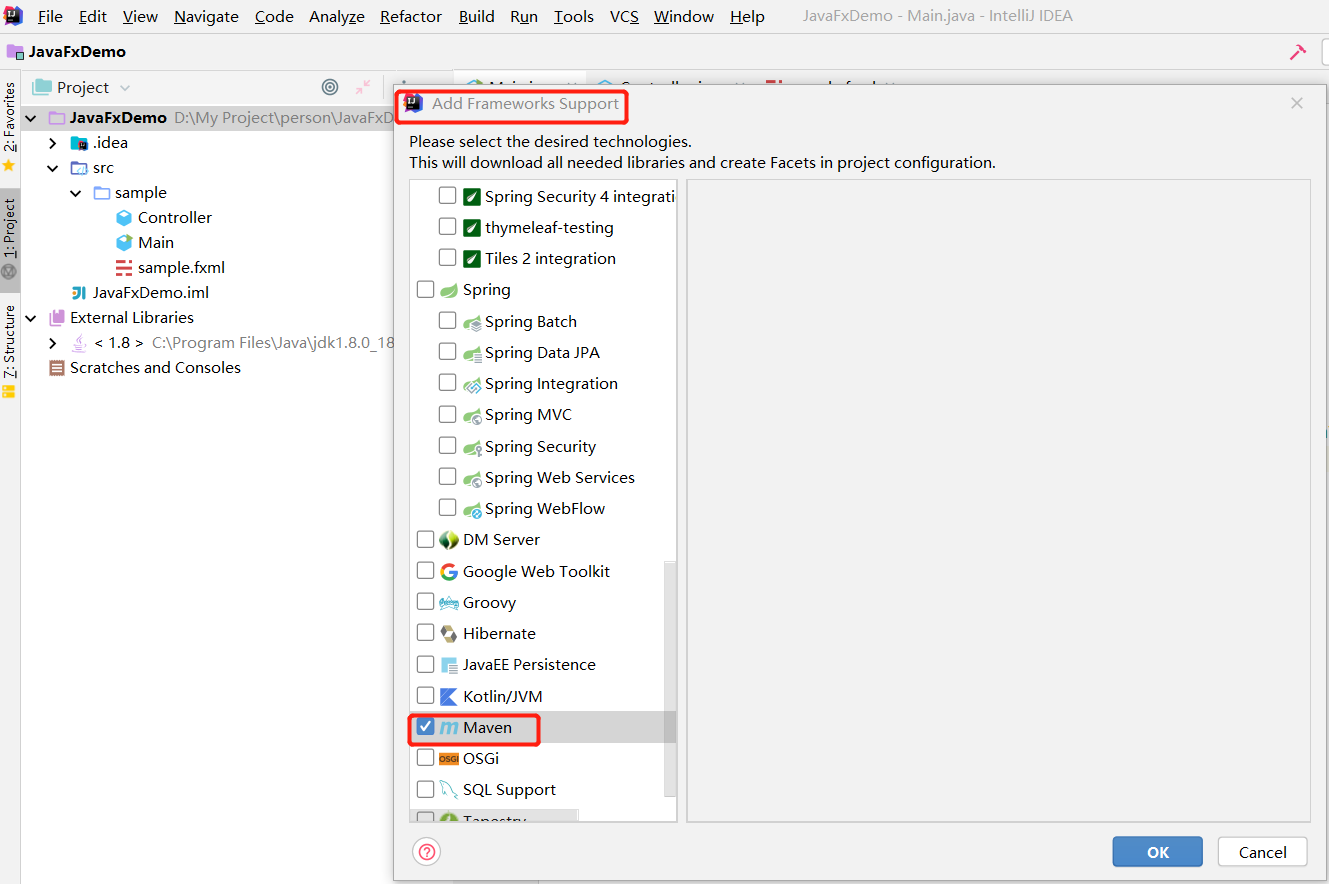Collapse the src folder
The width and height of the screenshot is (1329, 884).
tap(53, 168)
